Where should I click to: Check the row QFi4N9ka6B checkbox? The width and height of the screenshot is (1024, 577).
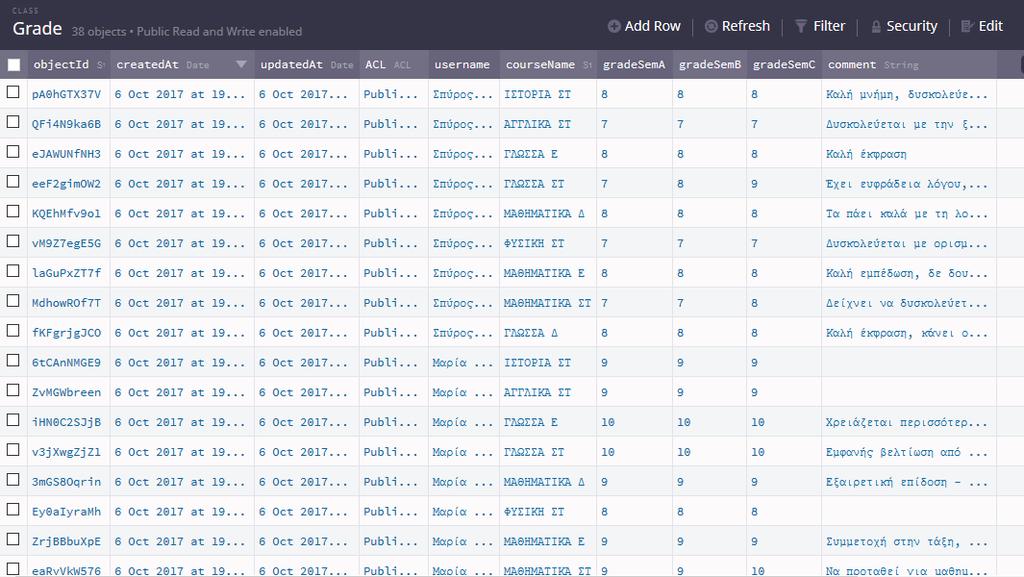13,122
